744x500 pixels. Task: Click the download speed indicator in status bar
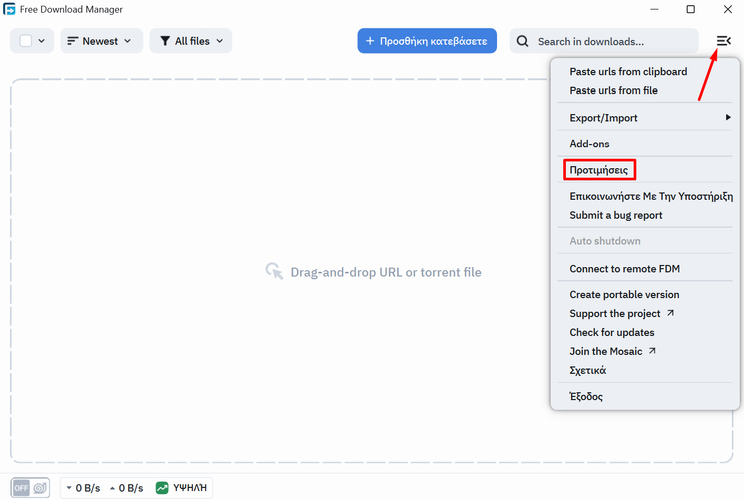(83, 488)
